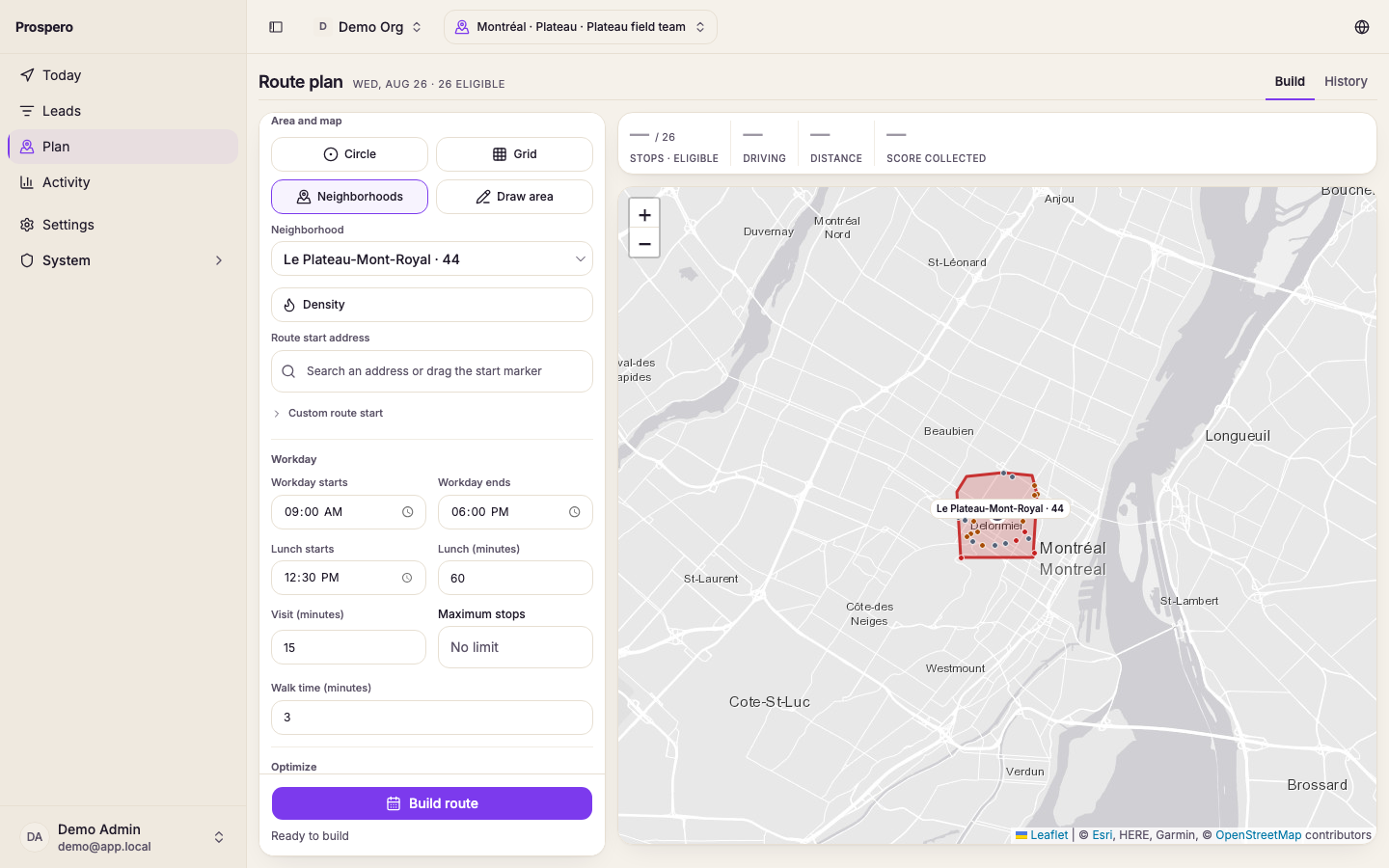
Task: Open the language globe icon
Action: pos(1362,27)
